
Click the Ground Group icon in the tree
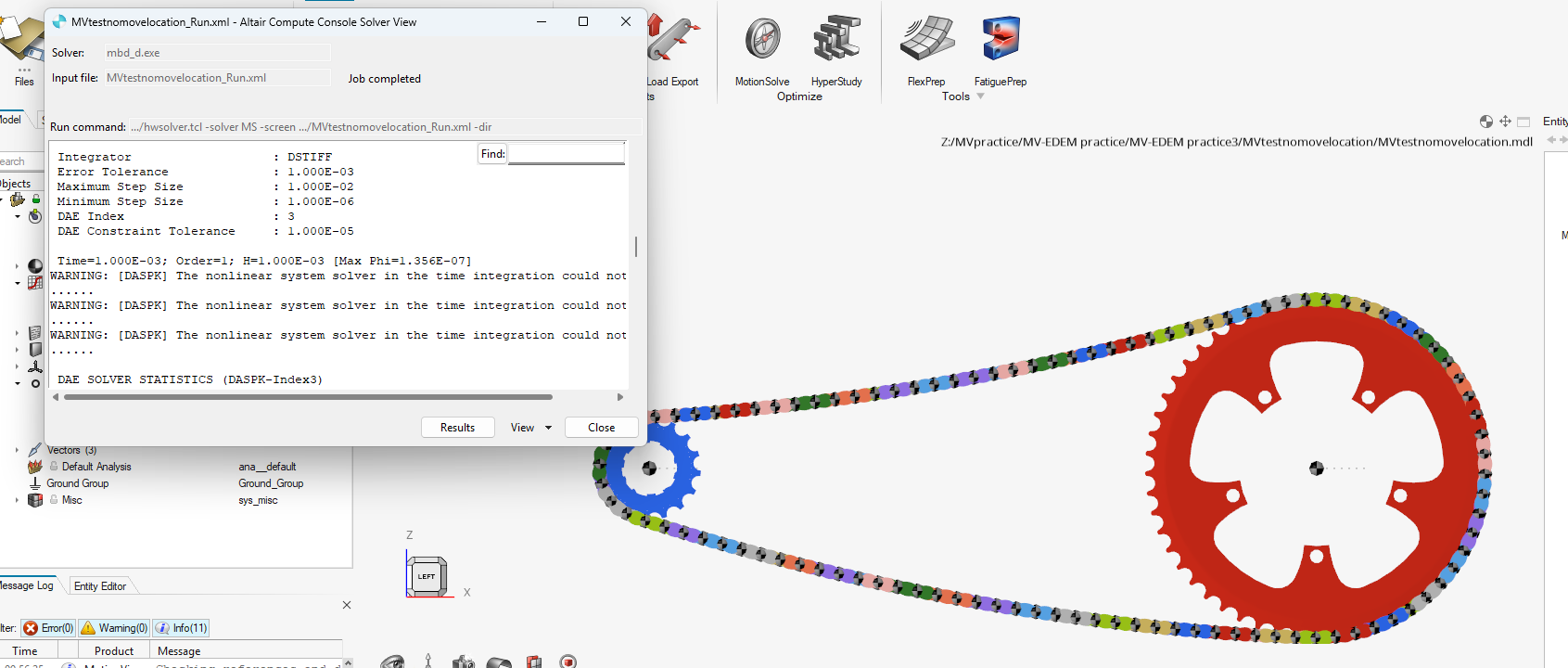(x=35, y=483)
